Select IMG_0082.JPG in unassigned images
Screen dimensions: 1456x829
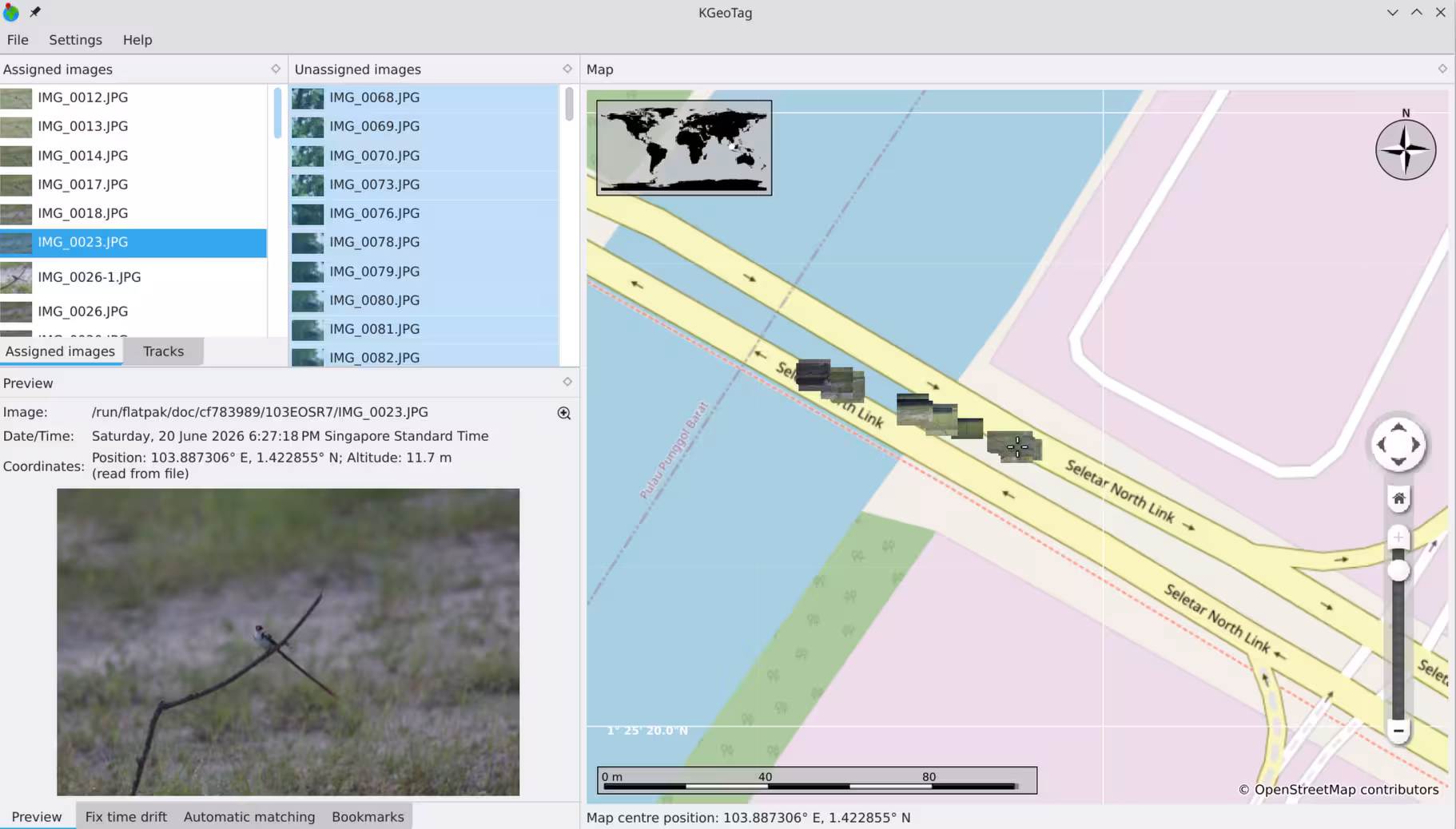point(424,357)
